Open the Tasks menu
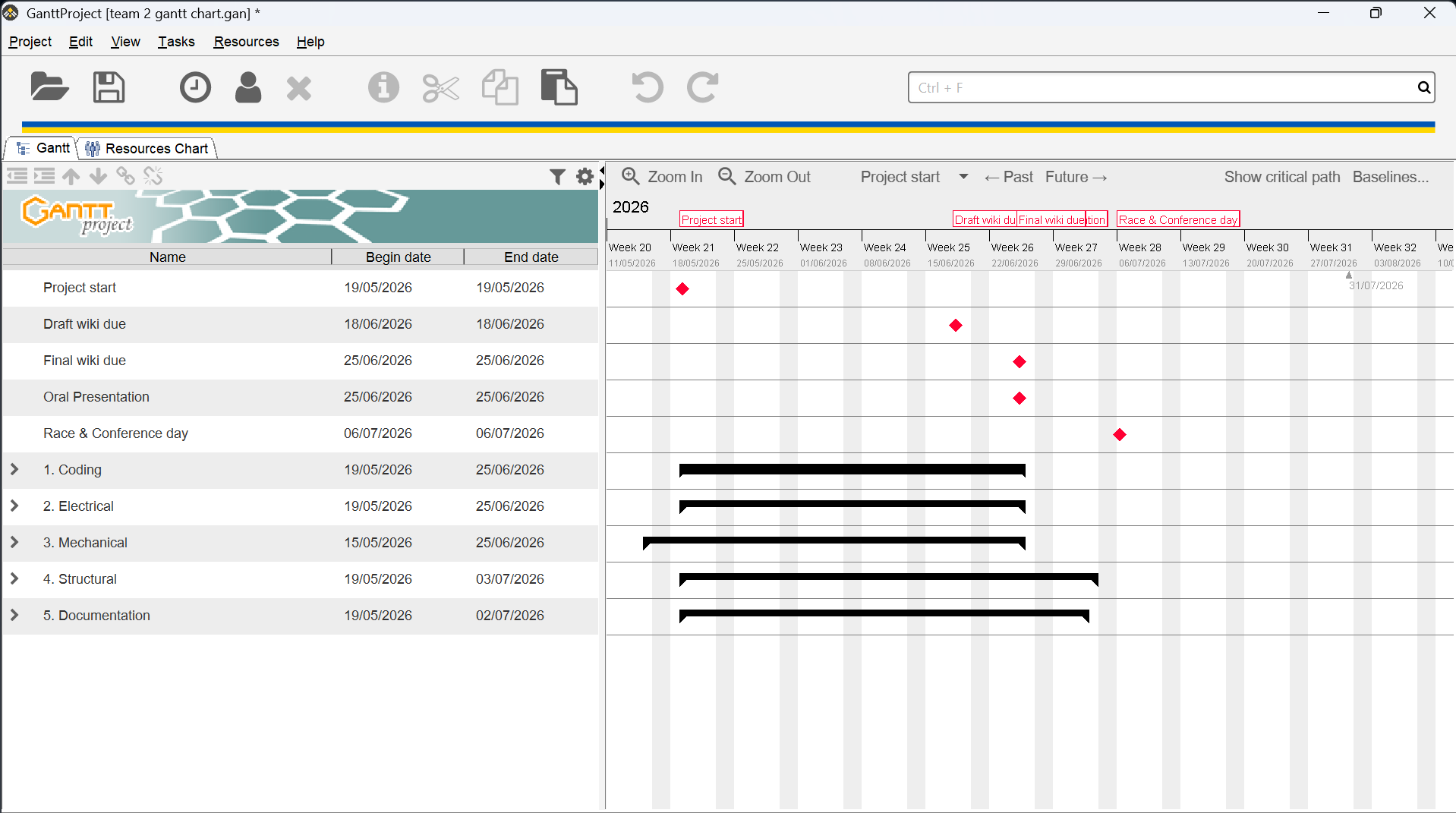Screen dimensions: 1456x813 [176, 42]
